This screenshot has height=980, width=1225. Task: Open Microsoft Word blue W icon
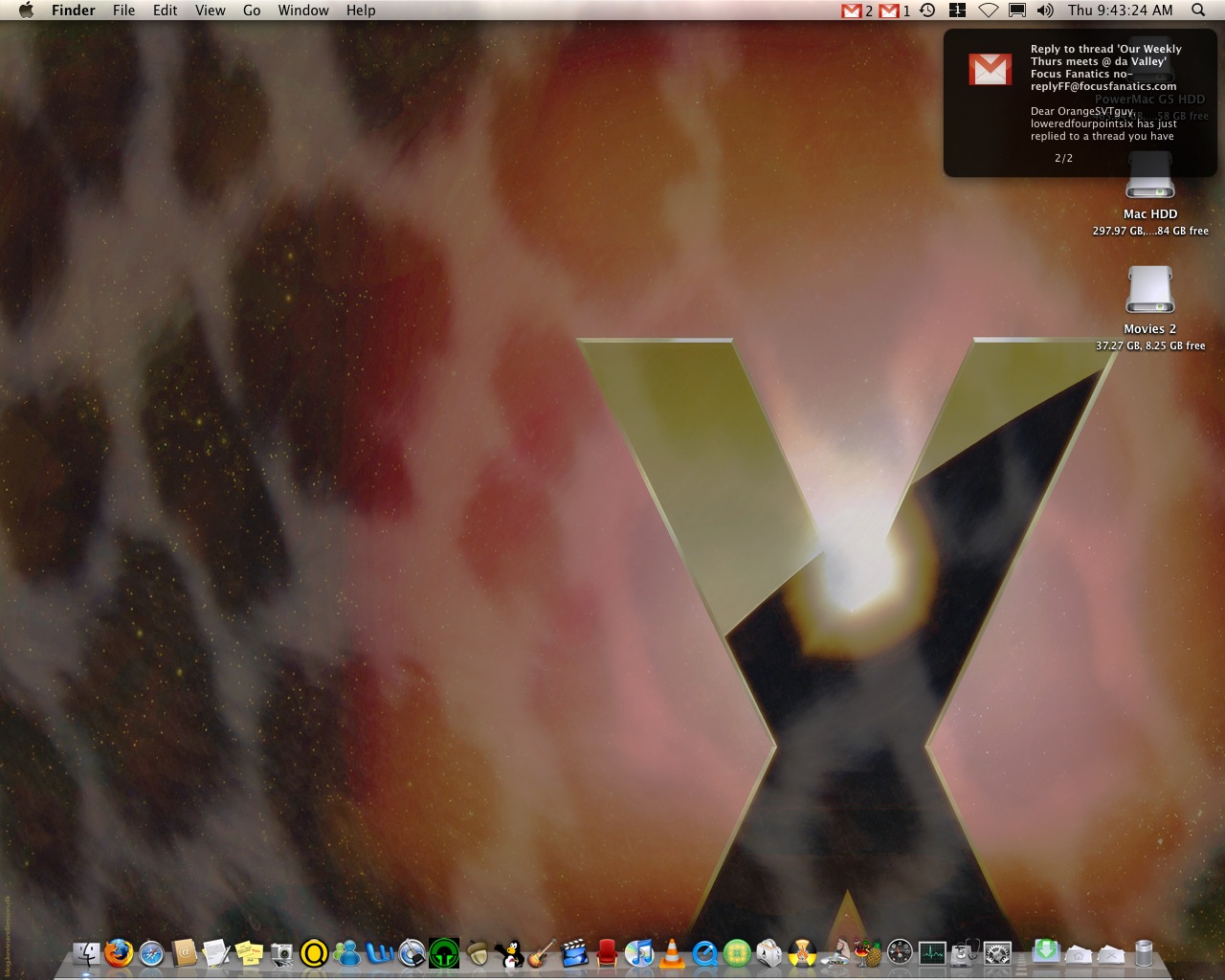tap(379, 953)
